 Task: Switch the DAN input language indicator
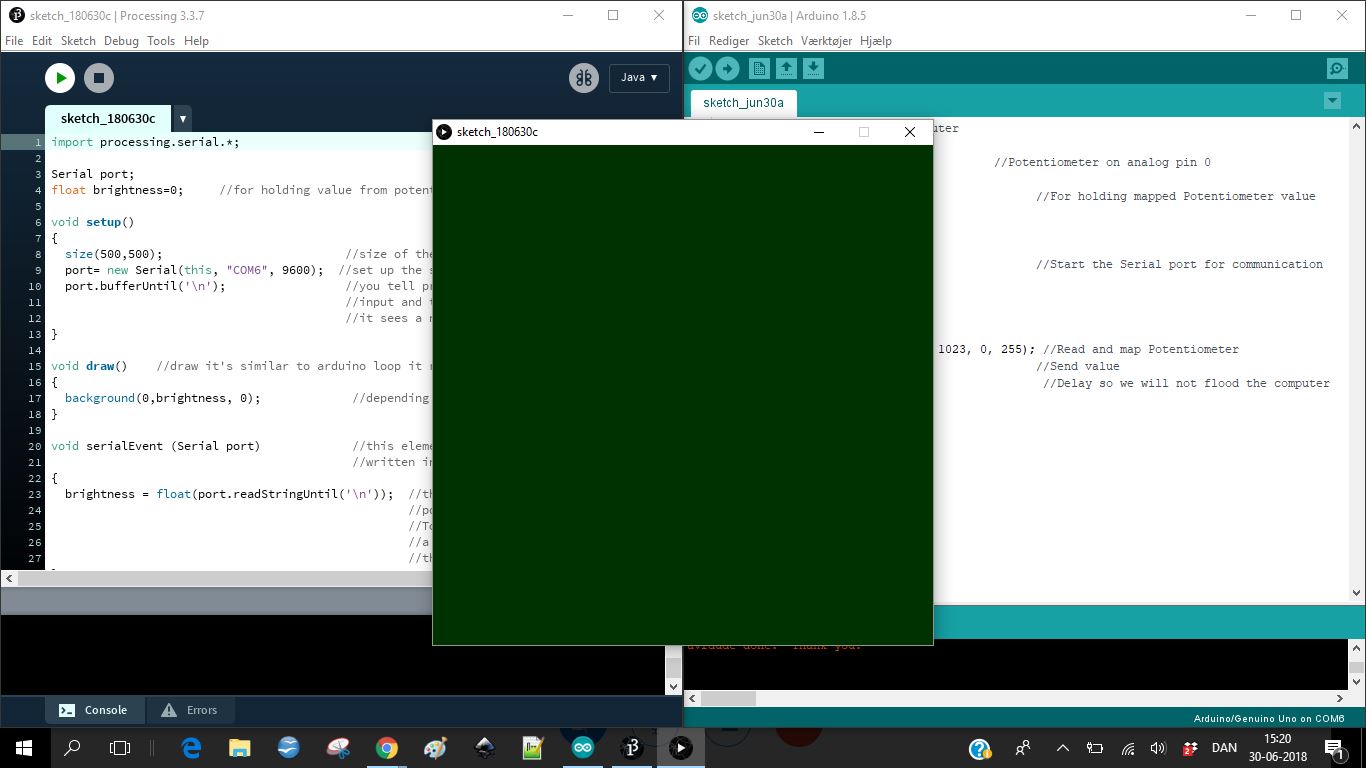1224,748
